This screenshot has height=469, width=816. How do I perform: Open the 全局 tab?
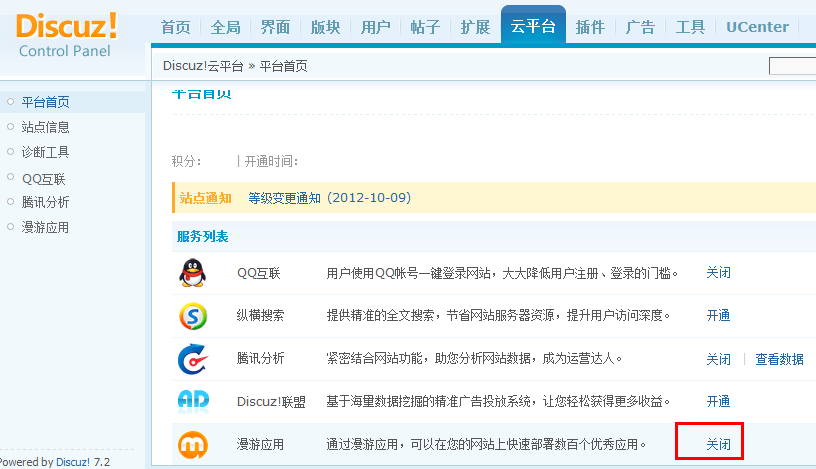point(225,27)
